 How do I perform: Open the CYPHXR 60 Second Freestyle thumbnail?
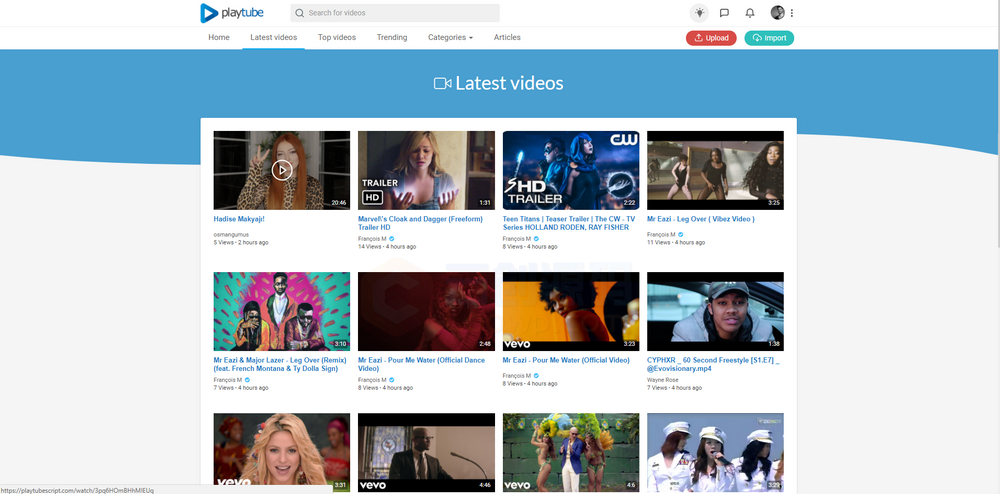point(715,312)
